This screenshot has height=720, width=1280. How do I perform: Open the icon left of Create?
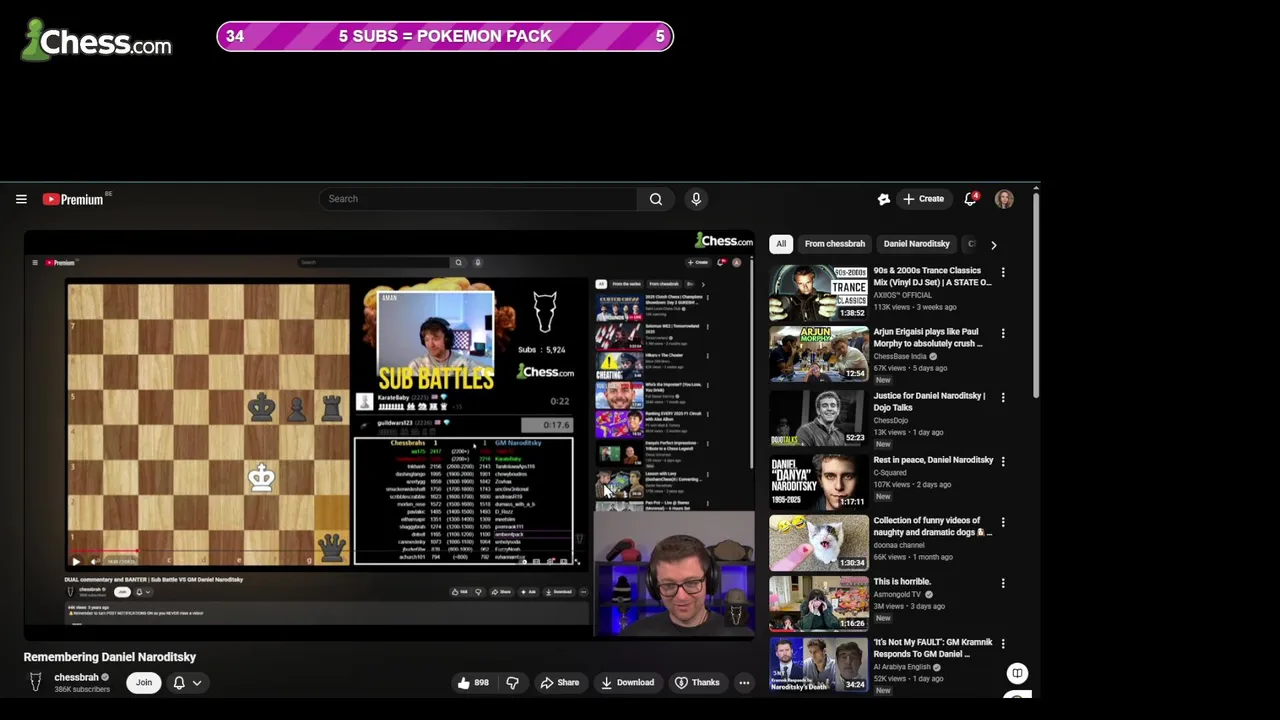tap(883, 199)
